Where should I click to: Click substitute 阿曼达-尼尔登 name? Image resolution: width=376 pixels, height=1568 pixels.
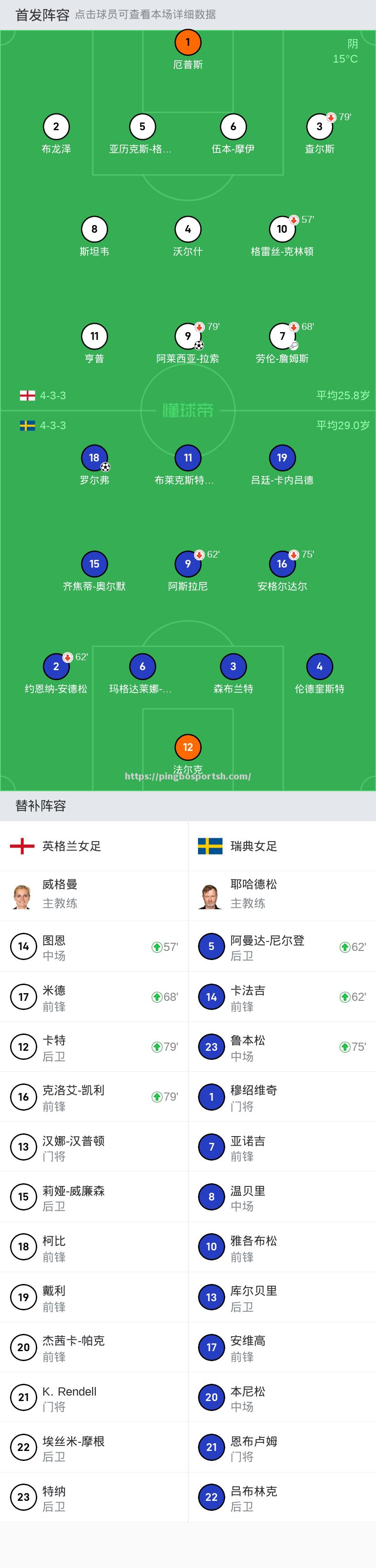coord(267,941)
